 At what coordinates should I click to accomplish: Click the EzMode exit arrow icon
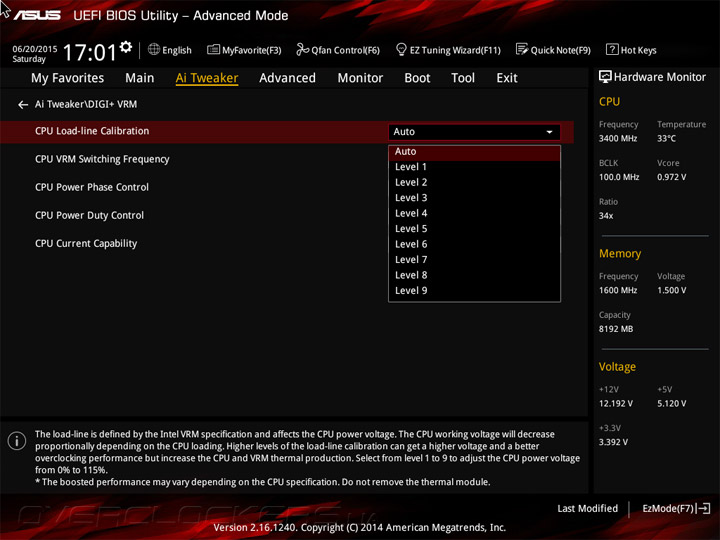click(x=703, y=508)
